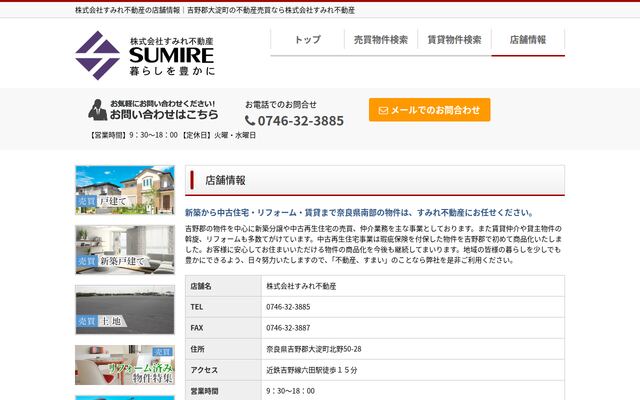640x400 pixels.
Task: Click the アクセス row label
Action: pyautogui.click(x=204, y=370)
